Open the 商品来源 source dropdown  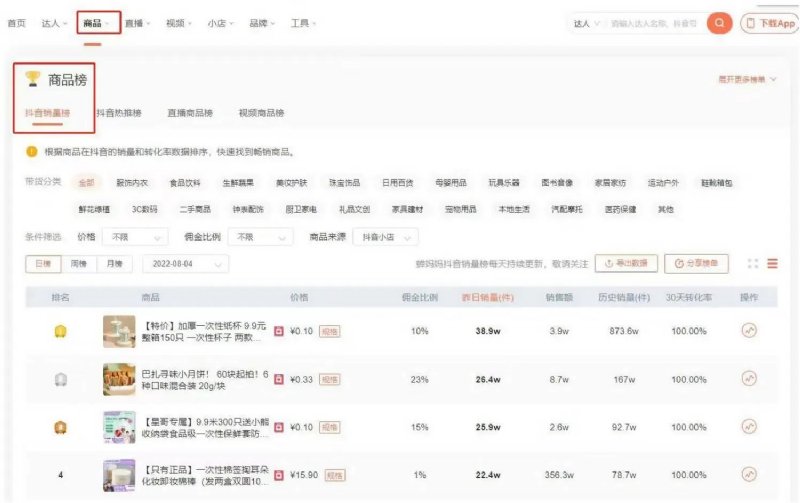pos(385,237)
